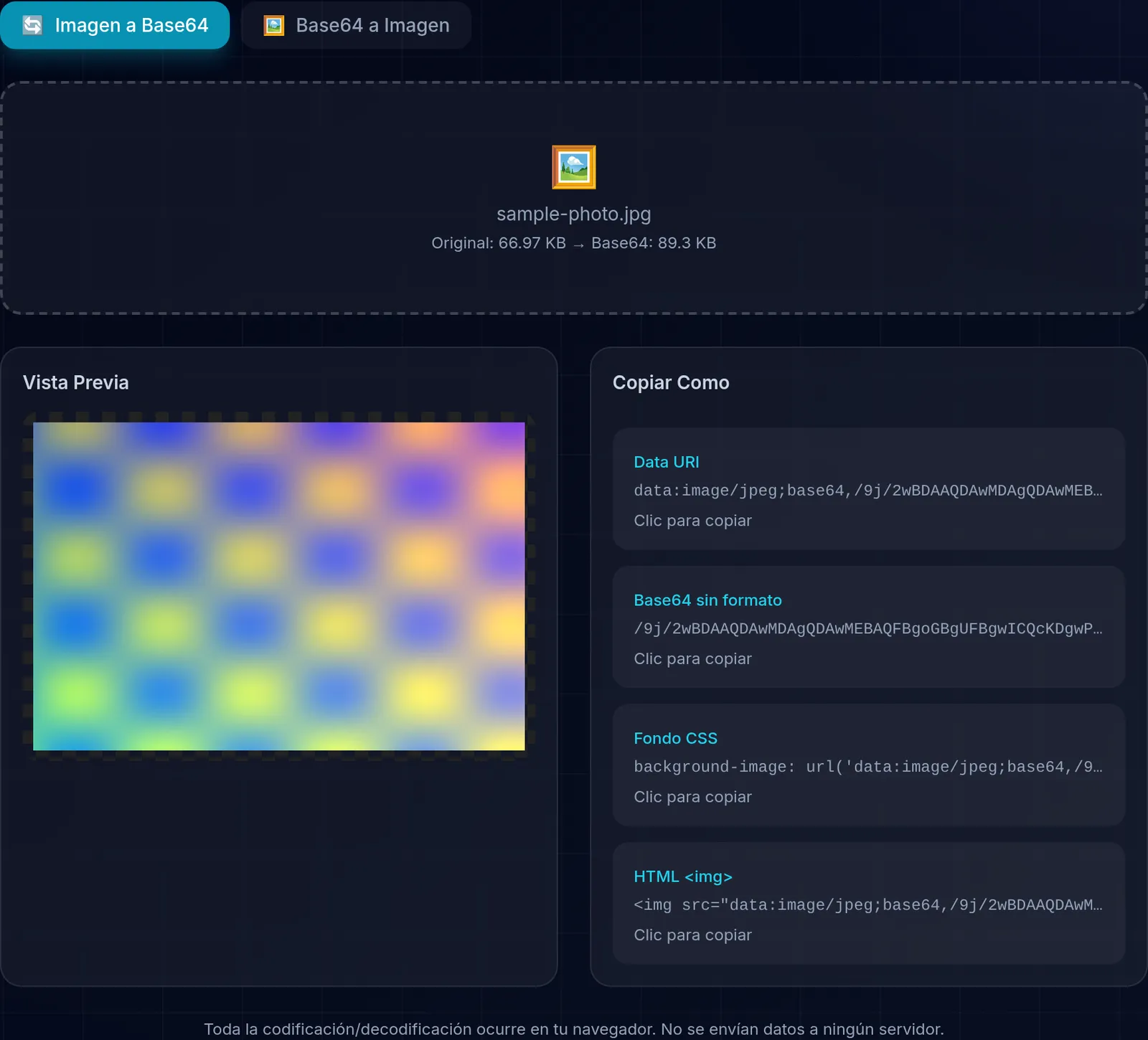
Task: Click the browser-only encoding notice text
Action: click(574, 1029)
